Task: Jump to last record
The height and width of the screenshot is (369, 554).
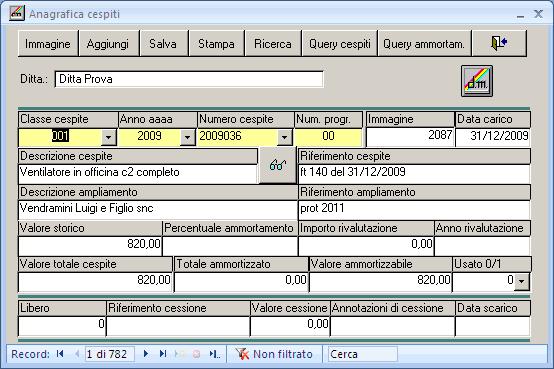Action: [163, 354]
